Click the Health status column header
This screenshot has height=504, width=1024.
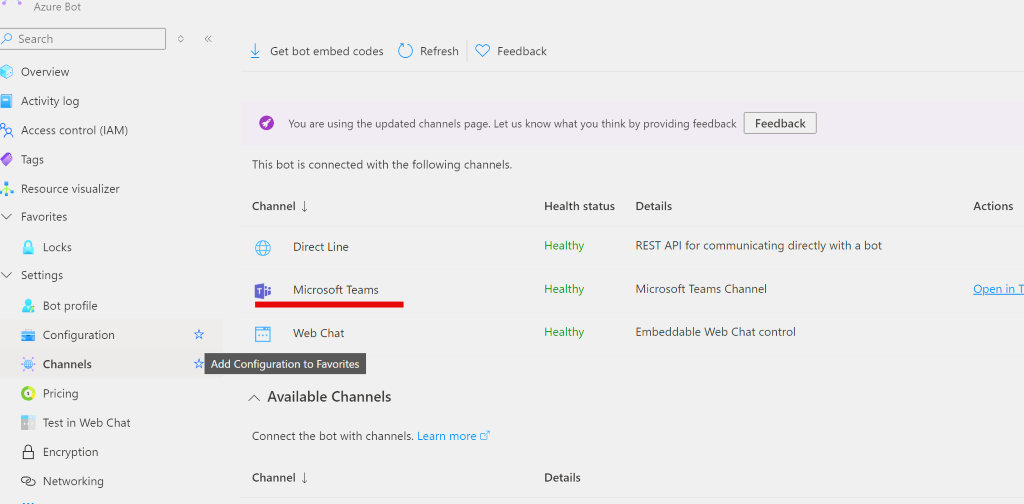click(x=579, y=206)
